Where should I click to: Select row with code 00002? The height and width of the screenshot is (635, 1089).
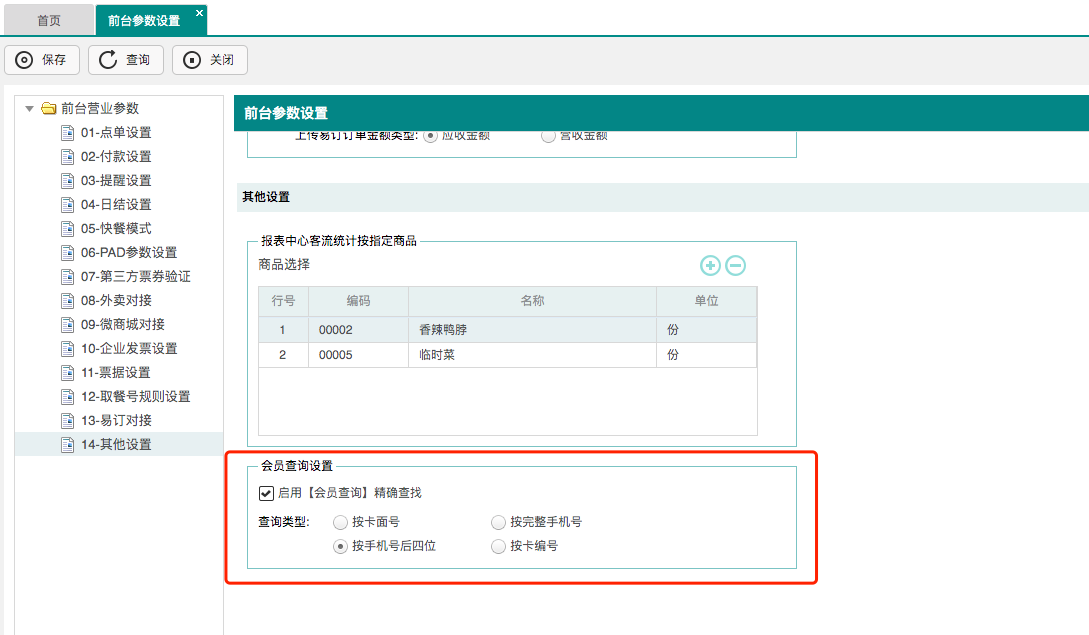click(508, 329)
